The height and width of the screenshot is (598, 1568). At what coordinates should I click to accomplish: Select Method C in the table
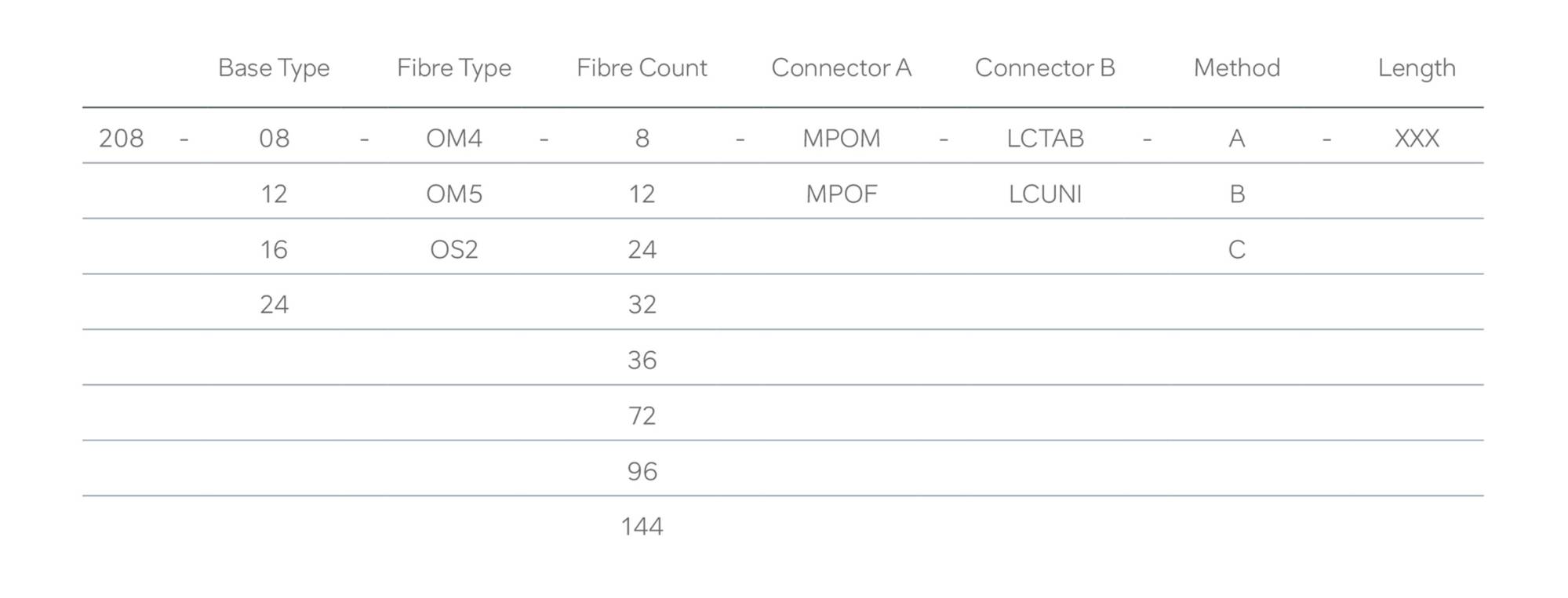point(1237,249)
